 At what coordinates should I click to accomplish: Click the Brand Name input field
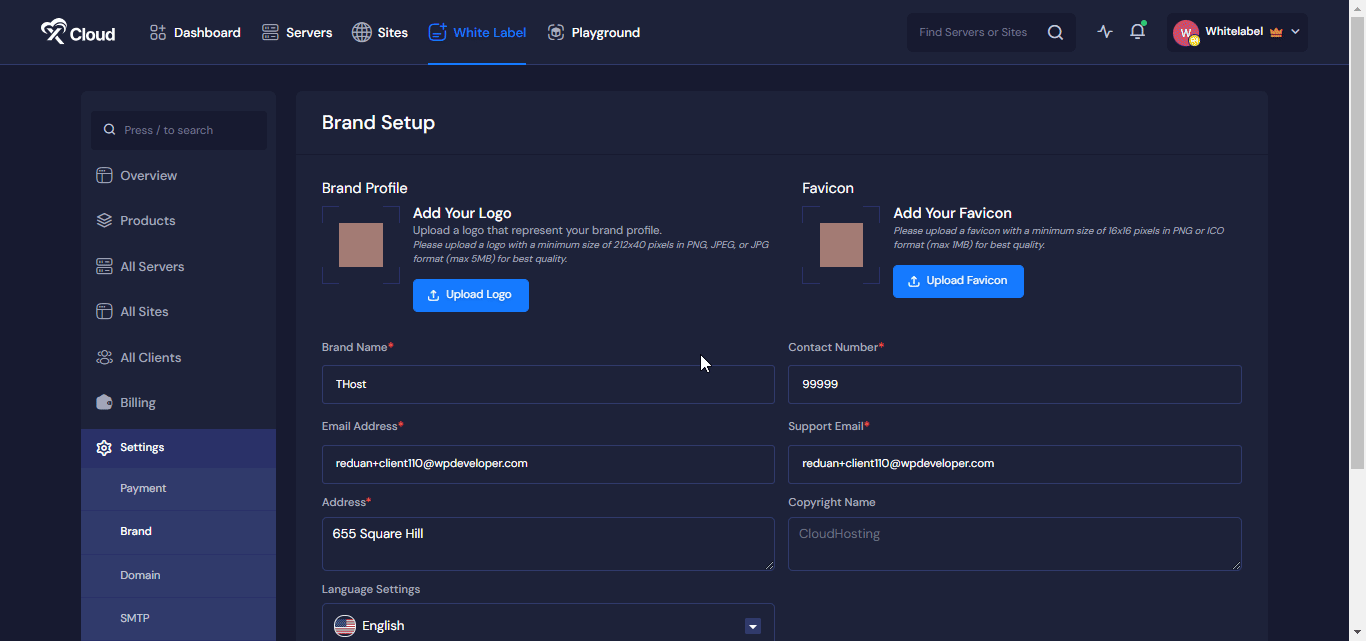point(547,384)
